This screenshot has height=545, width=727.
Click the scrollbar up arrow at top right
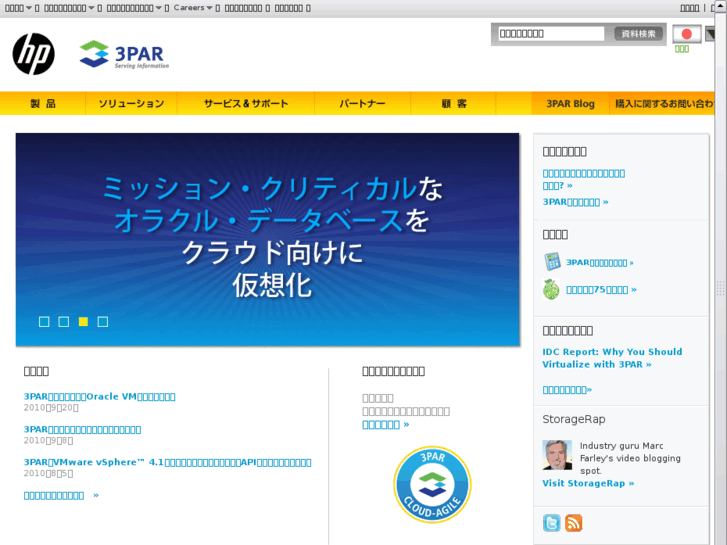pyautogui.click(x=721, y=6)
